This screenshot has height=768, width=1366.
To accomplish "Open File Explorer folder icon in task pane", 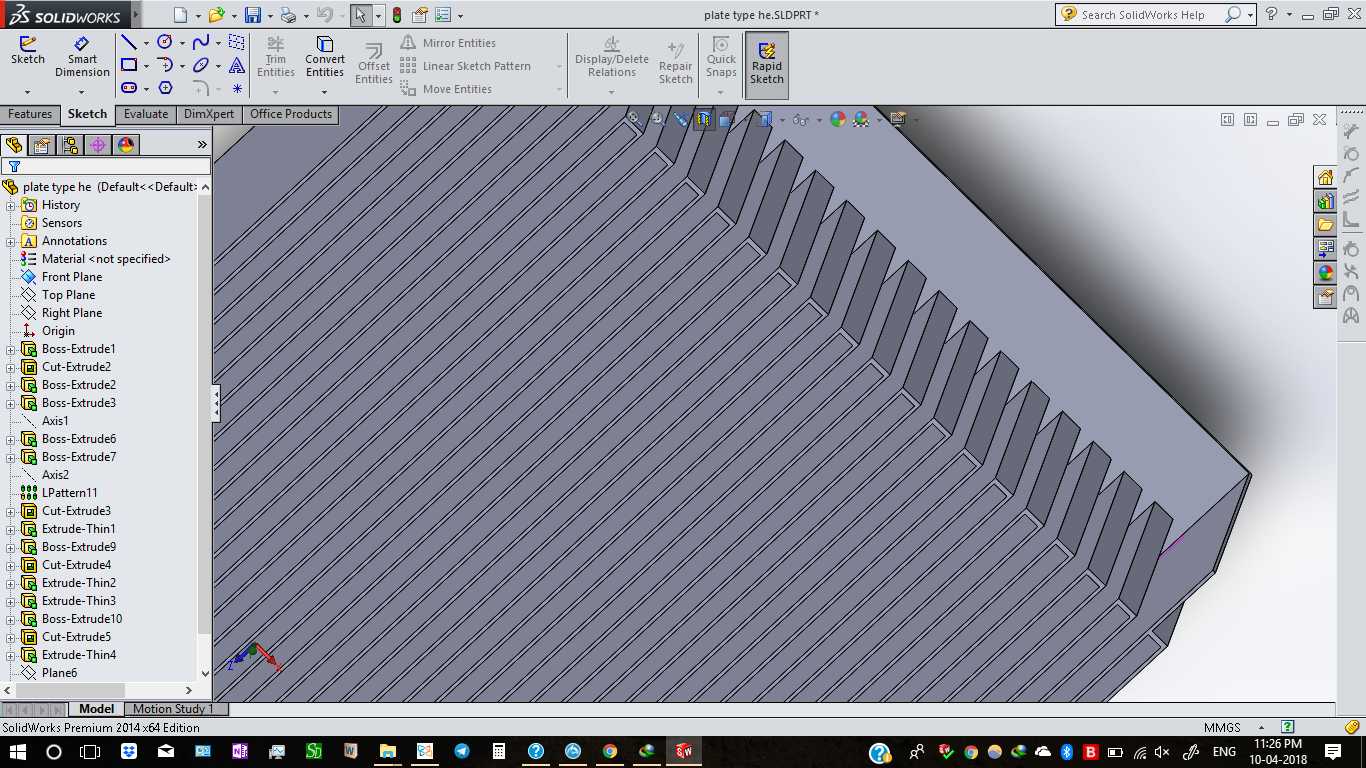I will (1325, 225).
